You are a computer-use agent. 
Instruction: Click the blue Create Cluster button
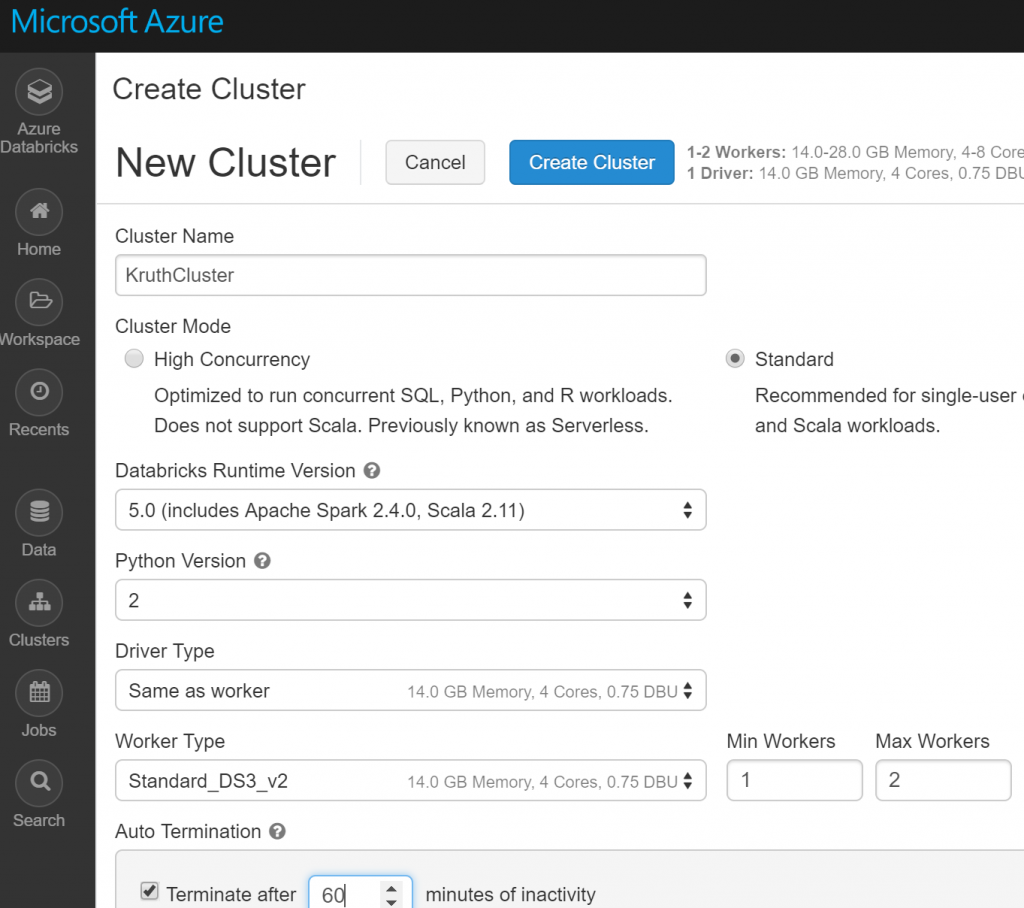(592, 162)
